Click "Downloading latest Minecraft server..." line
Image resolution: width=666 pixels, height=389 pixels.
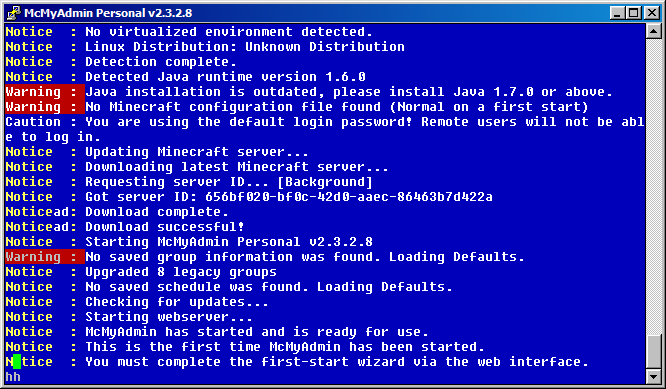click(x=237, y=167)
